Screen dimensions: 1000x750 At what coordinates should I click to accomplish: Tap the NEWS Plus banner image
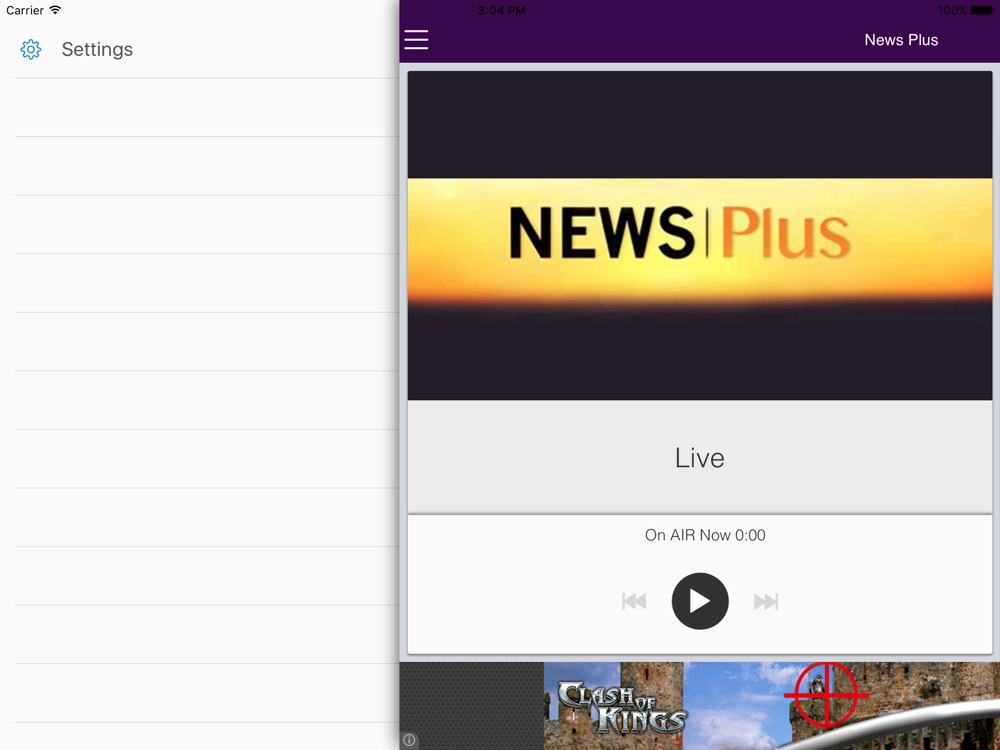pos(700,235)
